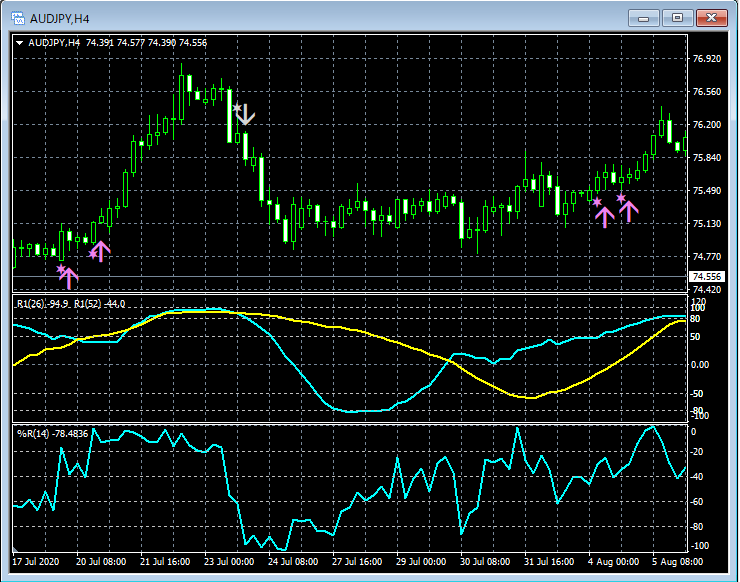The width and height of the screenshot is (740, 582).
Task: Click the 4 Aug 00:00 time axis label
Action: click(x=614, y=562)
